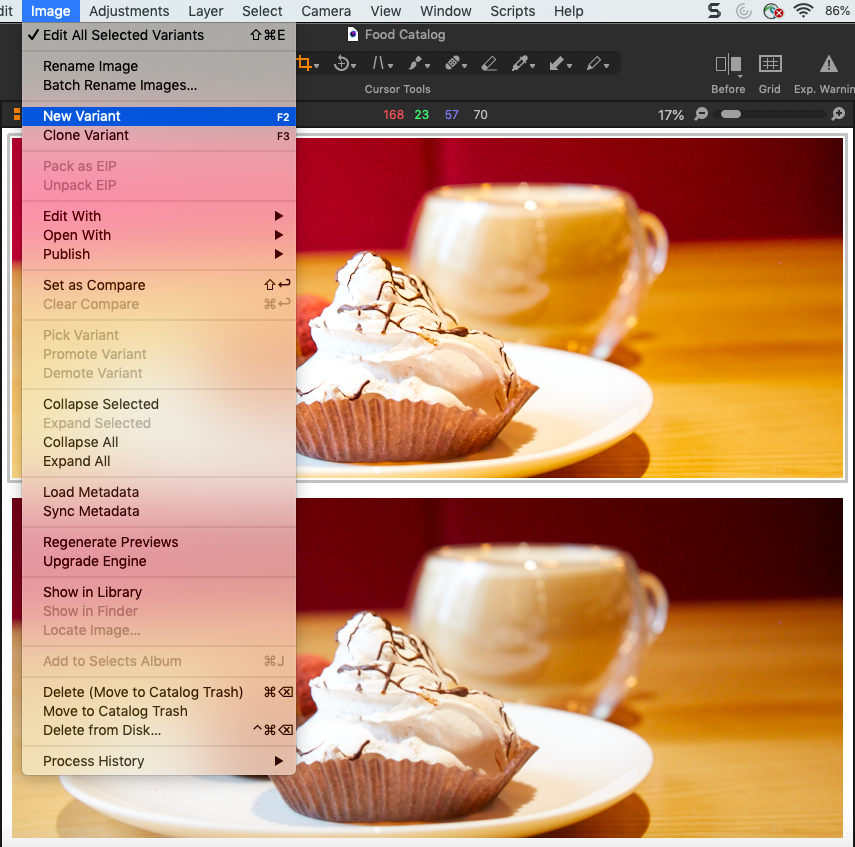Screen dimensions: 855x847
Task: Uncheck Edit All Selected Variants
Action: click(159, 35)
